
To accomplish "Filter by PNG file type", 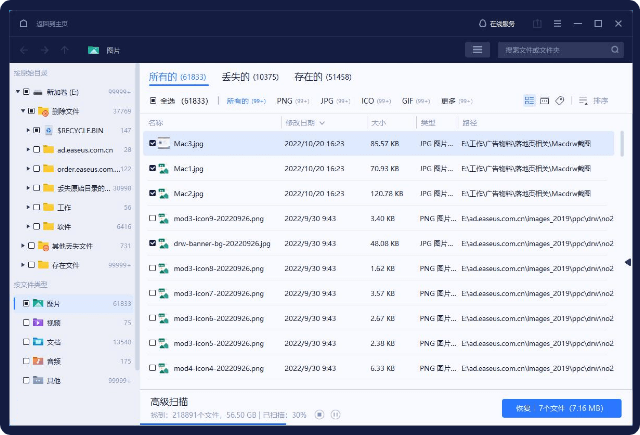I will [x=291, y=101].
